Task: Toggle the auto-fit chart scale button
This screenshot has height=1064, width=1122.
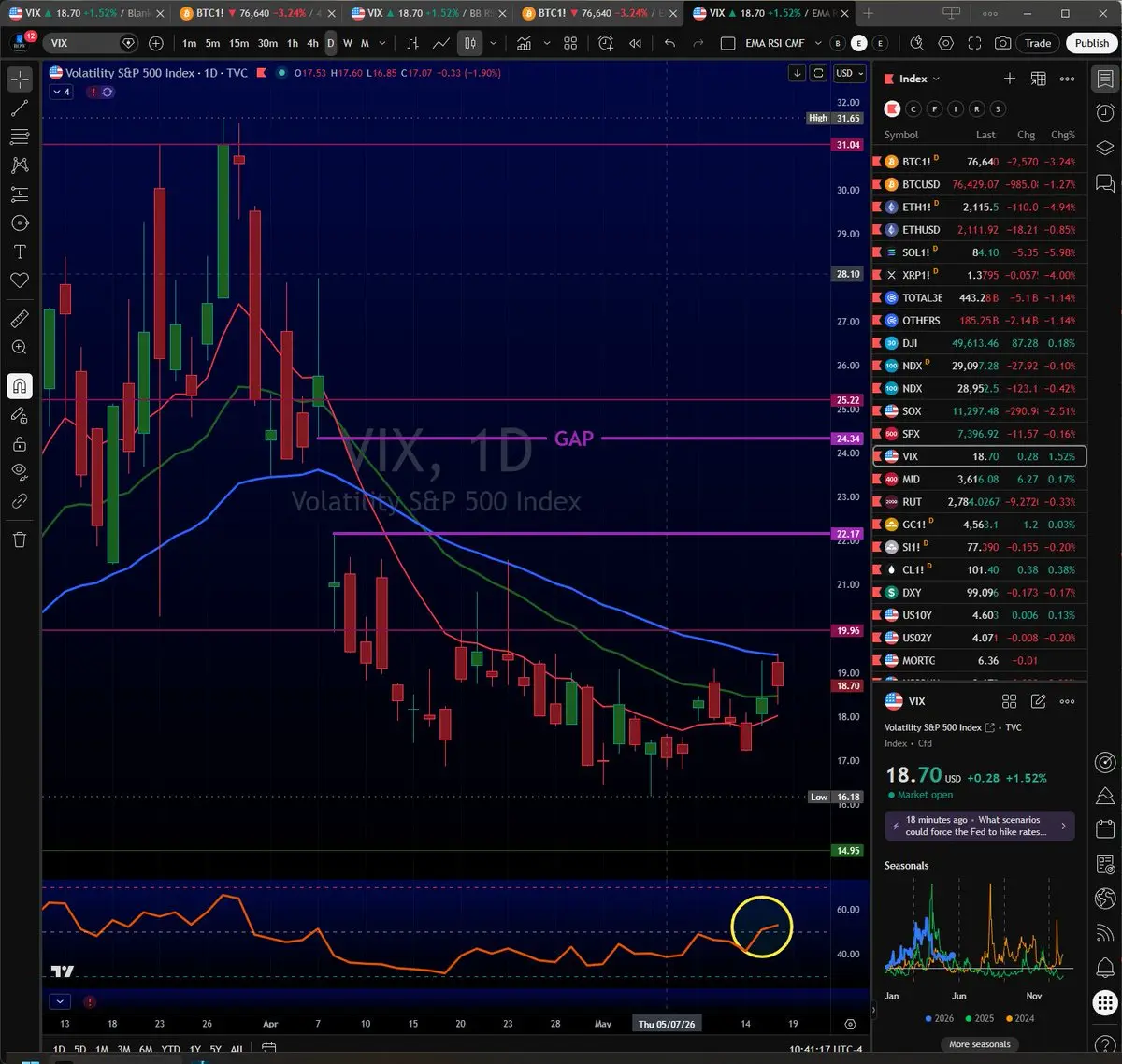Action: [818, 73]
